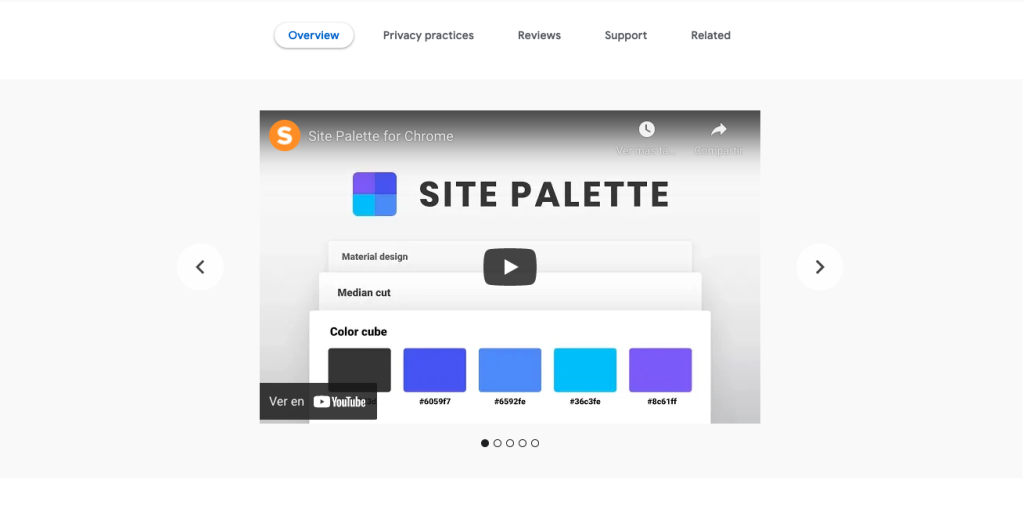Viewport: 1024px width, 516px height.
Task: Play the Site Palette video
Action: 510,267
